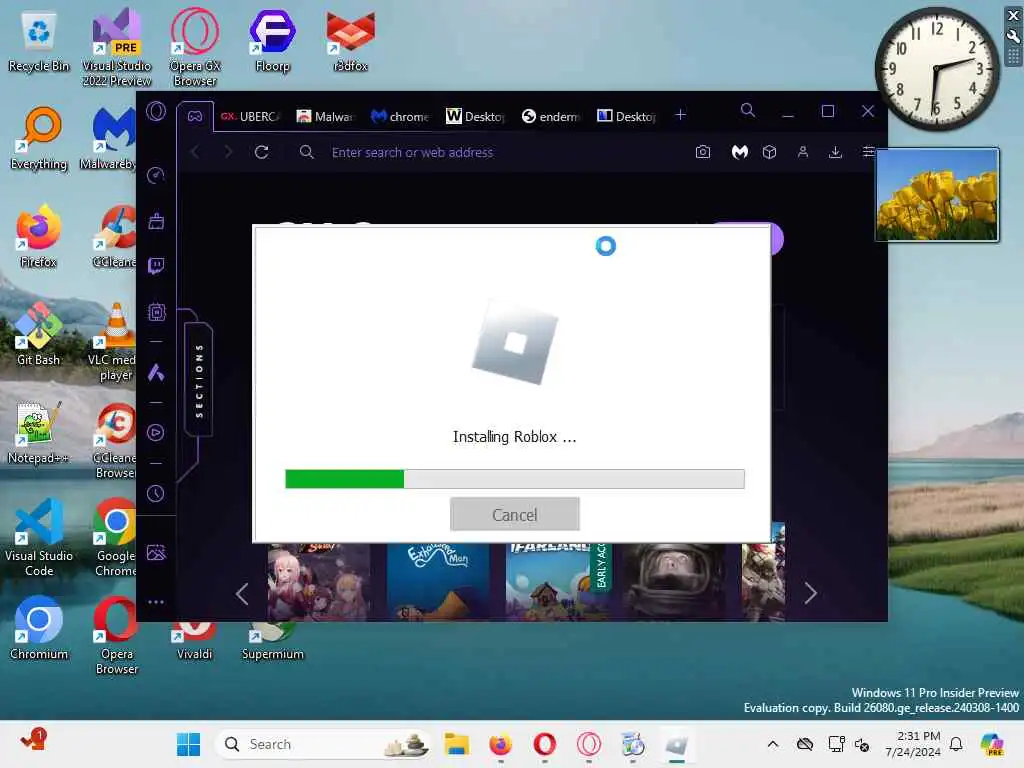Switch to the chrome tab
Image resolution: width=1024 pixels, height=768 pixels.
pyautogui.click(x=400, y=116)
